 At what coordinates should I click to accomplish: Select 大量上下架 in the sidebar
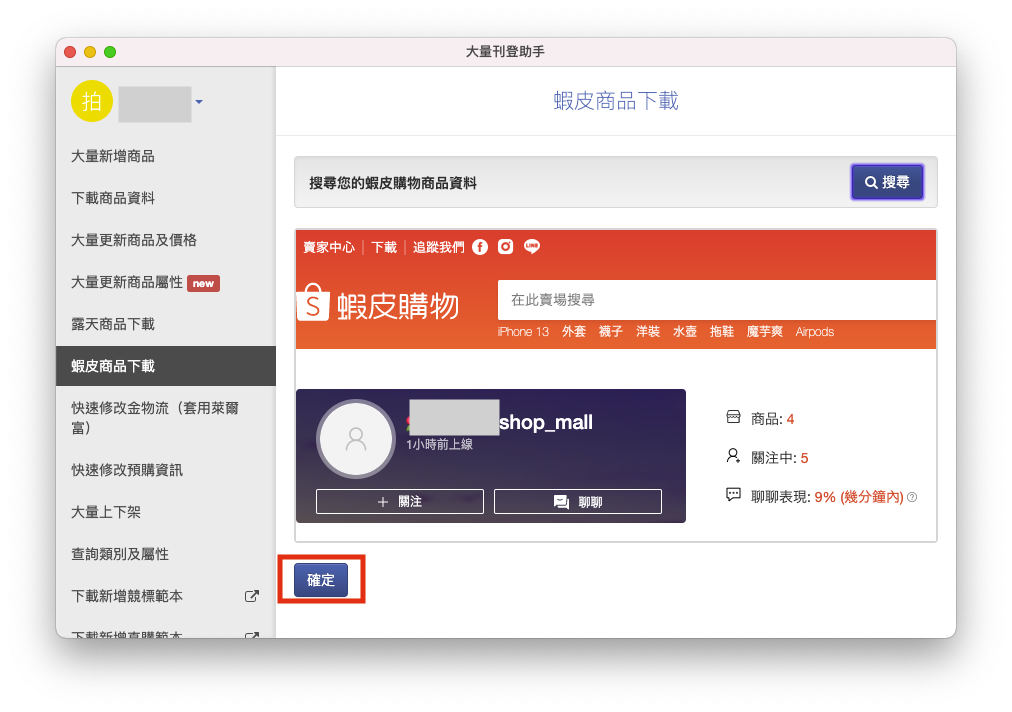tap(106, 512)
